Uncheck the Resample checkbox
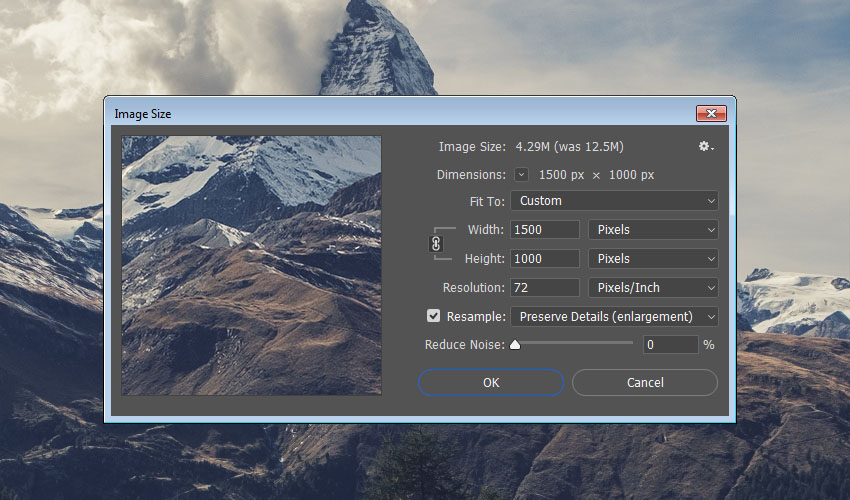Screen dimensions: 850x500 (x=433, y=316)
